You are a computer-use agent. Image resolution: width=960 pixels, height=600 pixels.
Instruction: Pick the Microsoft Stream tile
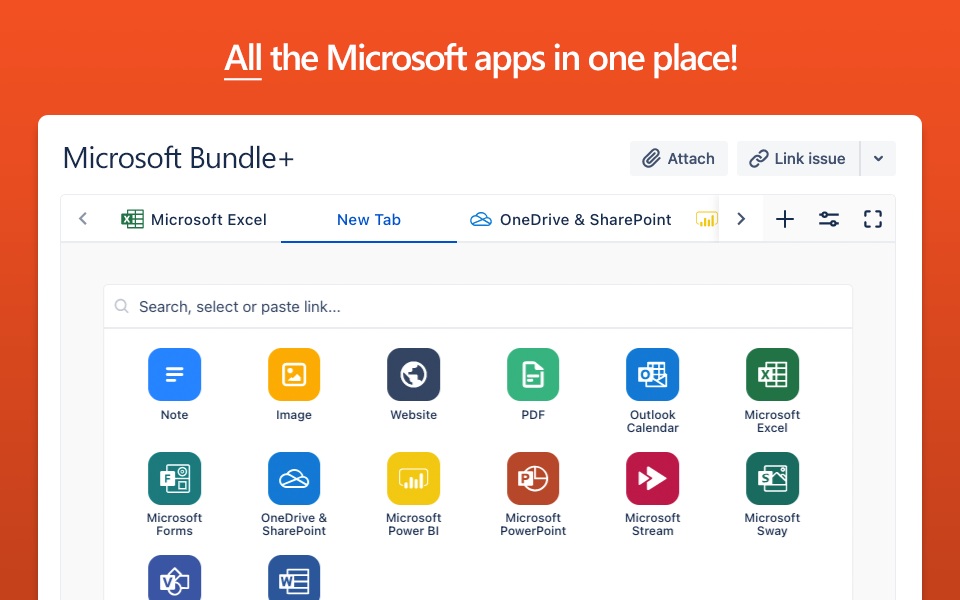[653, 479]
